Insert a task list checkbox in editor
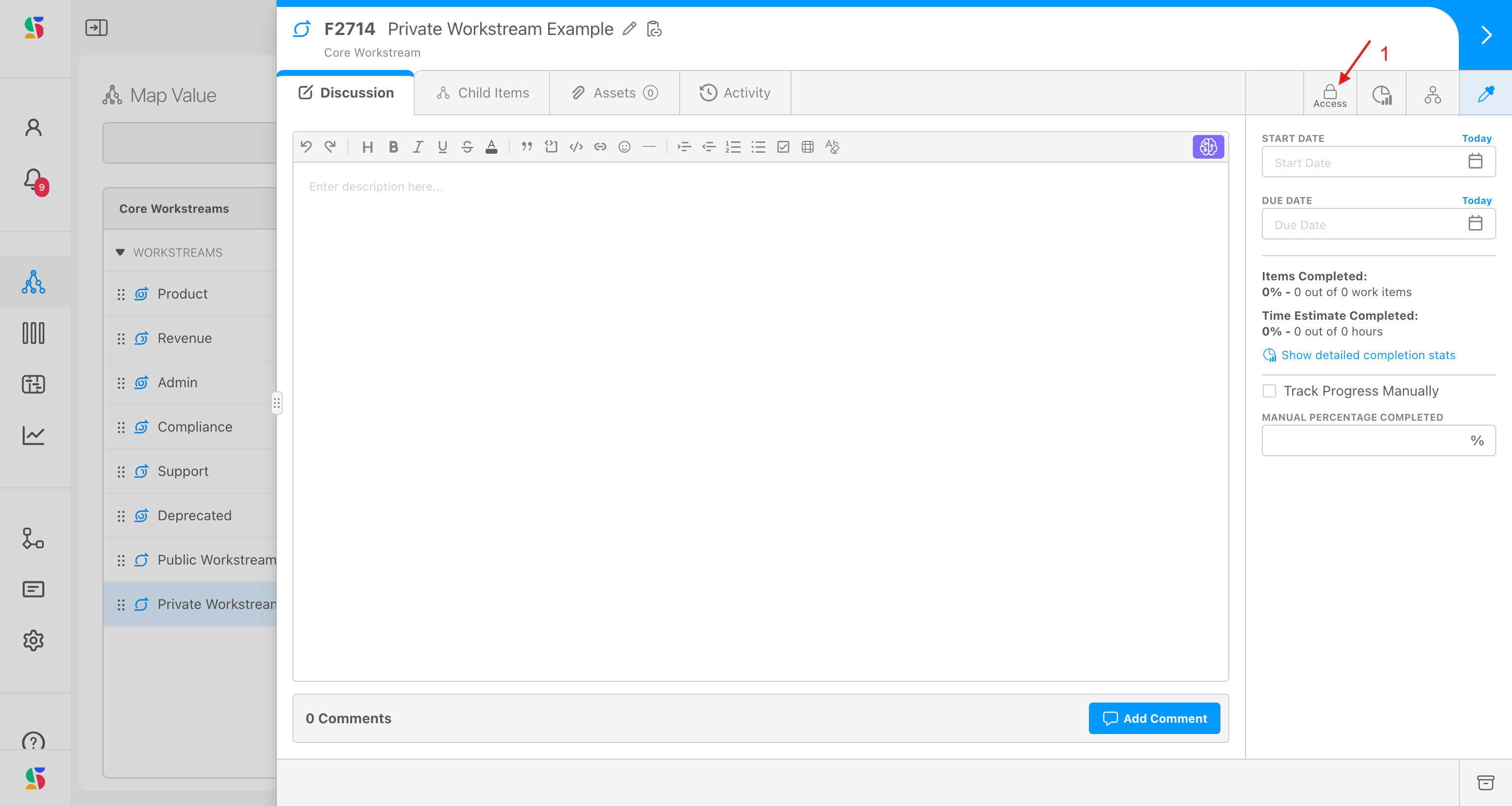 (x=783, y=147)
